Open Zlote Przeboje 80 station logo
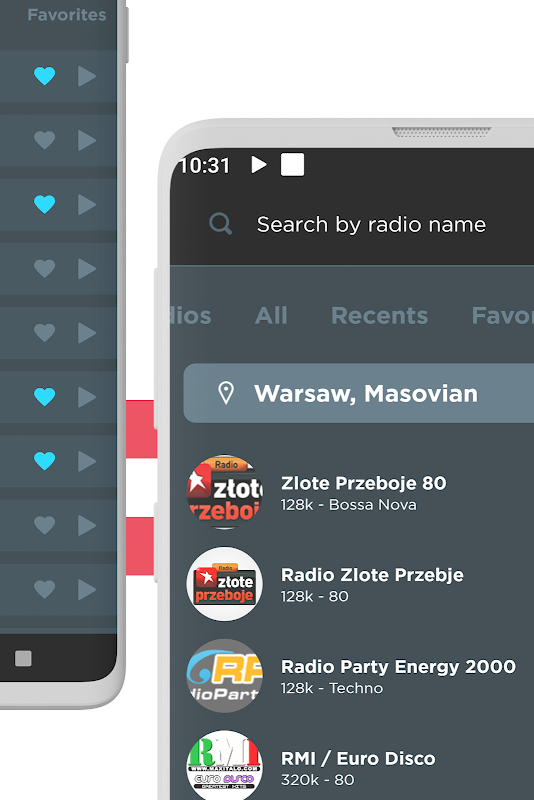Viewport: 534px width, 800px height. [x=224, y=492]
